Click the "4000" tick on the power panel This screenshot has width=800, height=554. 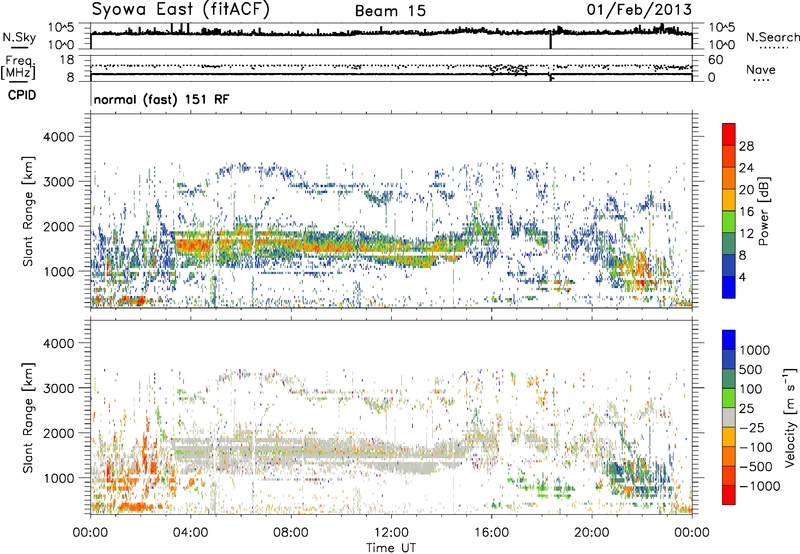point(58,137)
